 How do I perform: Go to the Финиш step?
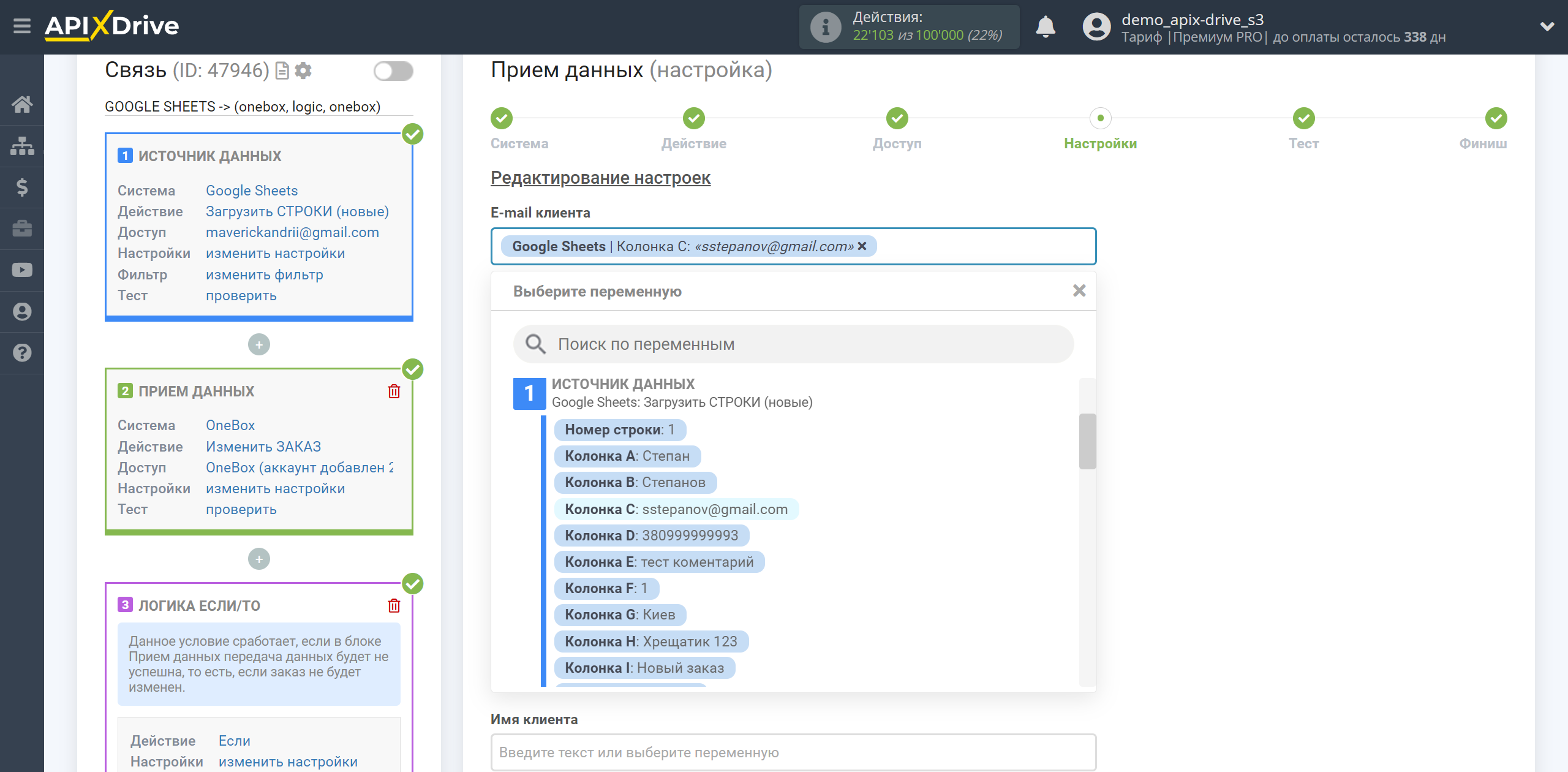(x=1496, y=118)
